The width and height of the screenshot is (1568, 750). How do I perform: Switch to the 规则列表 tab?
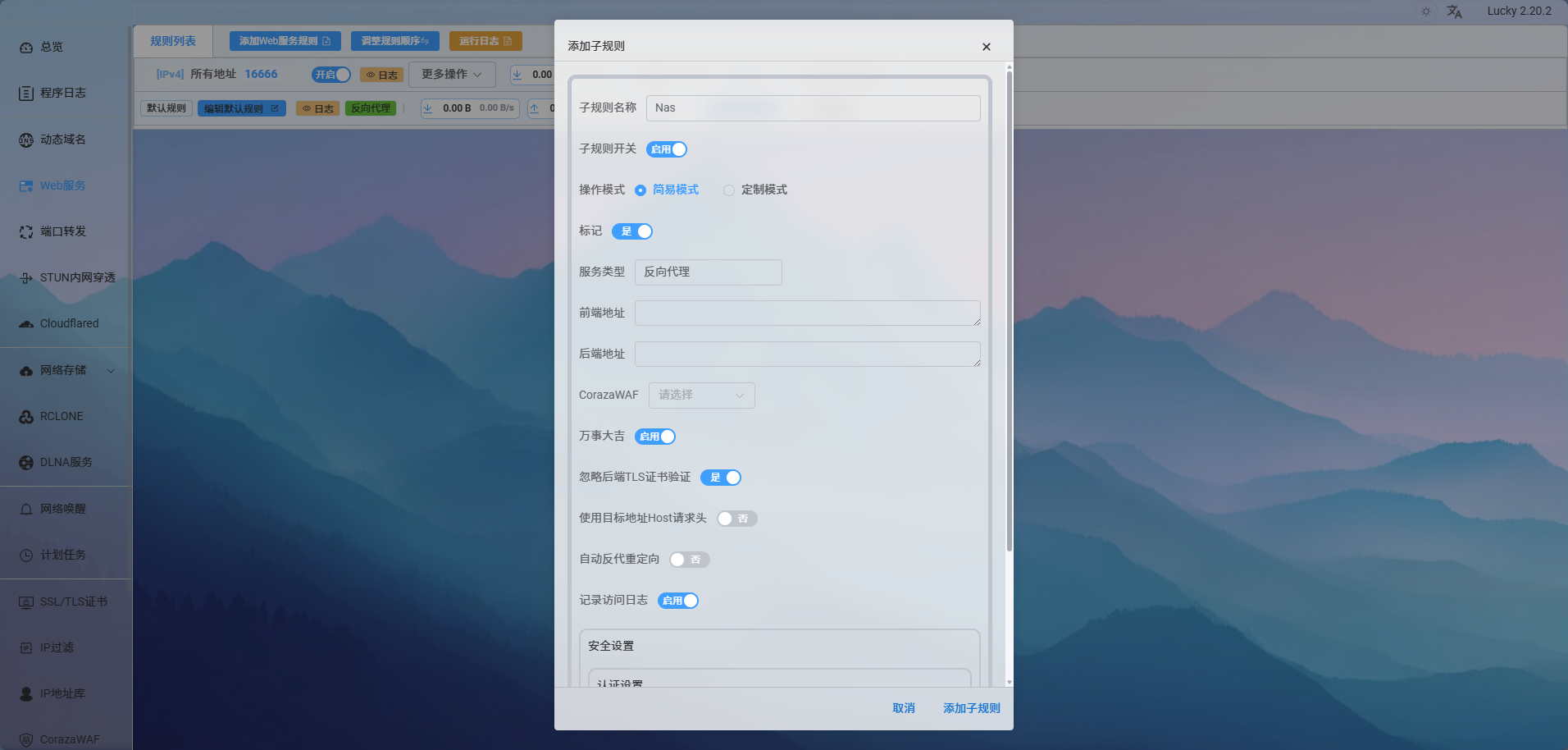(173, 41)
